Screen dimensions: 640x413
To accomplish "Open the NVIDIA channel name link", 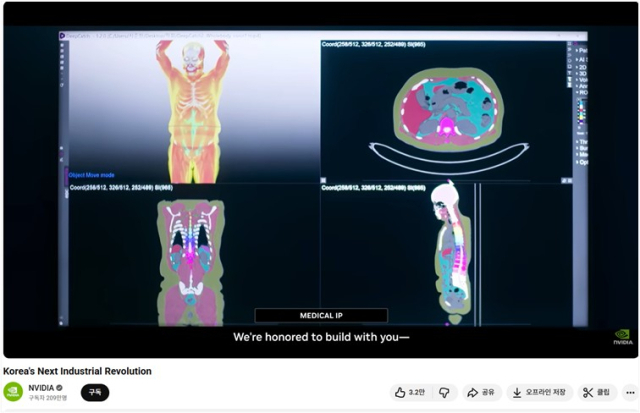I will coord(41,387).
